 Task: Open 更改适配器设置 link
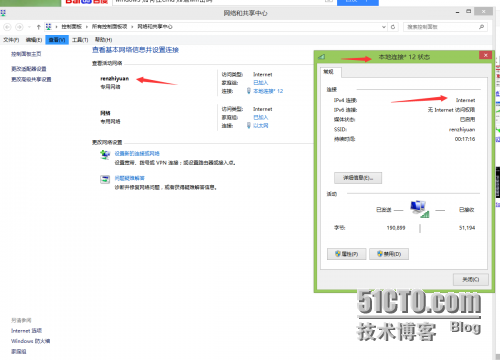tap(29, 69)
